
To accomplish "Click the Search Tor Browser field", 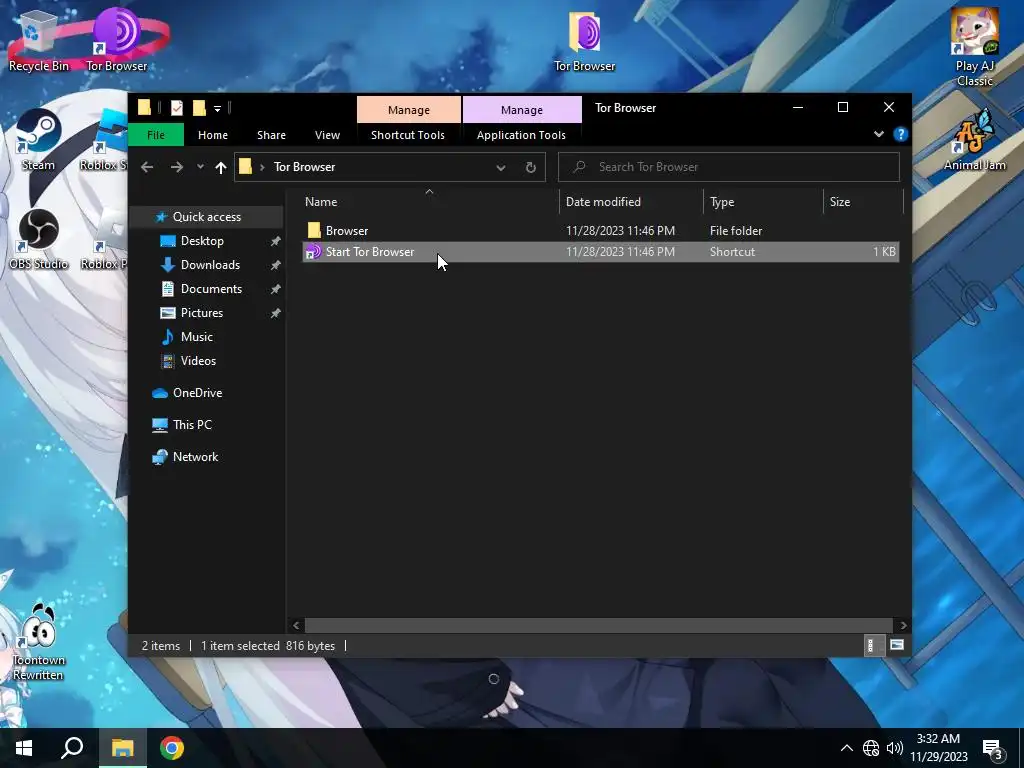I will pyautogui.click(x=729, y=167).
